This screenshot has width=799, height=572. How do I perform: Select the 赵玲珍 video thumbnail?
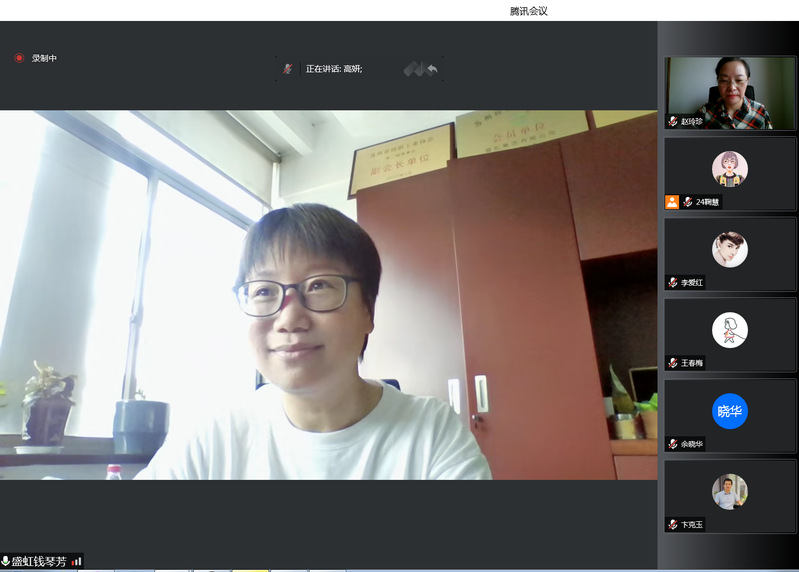point(730,92)
